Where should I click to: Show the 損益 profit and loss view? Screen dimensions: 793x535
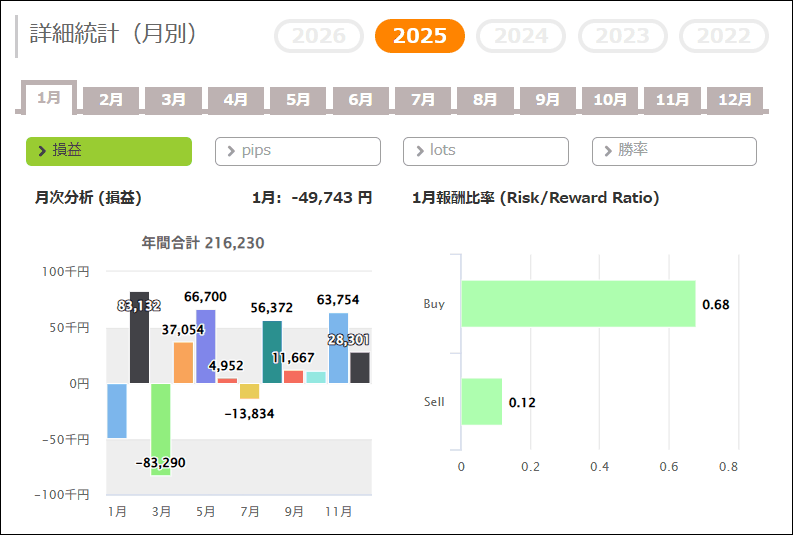click(x=108, y=151)
